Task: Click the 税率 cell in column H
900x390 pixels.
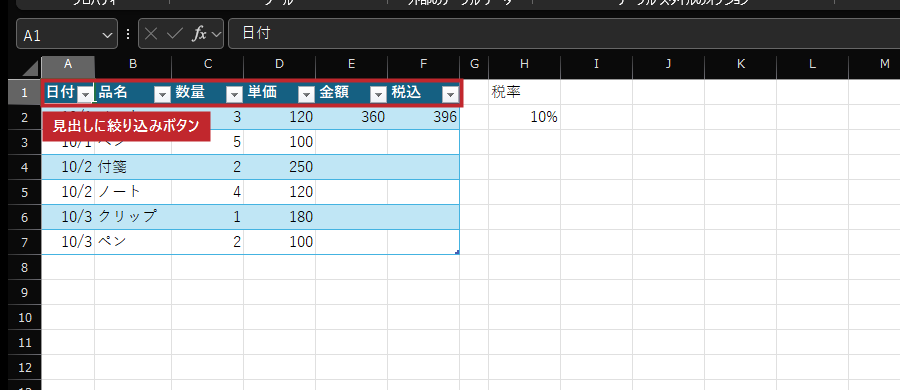Action: point(525,92)
